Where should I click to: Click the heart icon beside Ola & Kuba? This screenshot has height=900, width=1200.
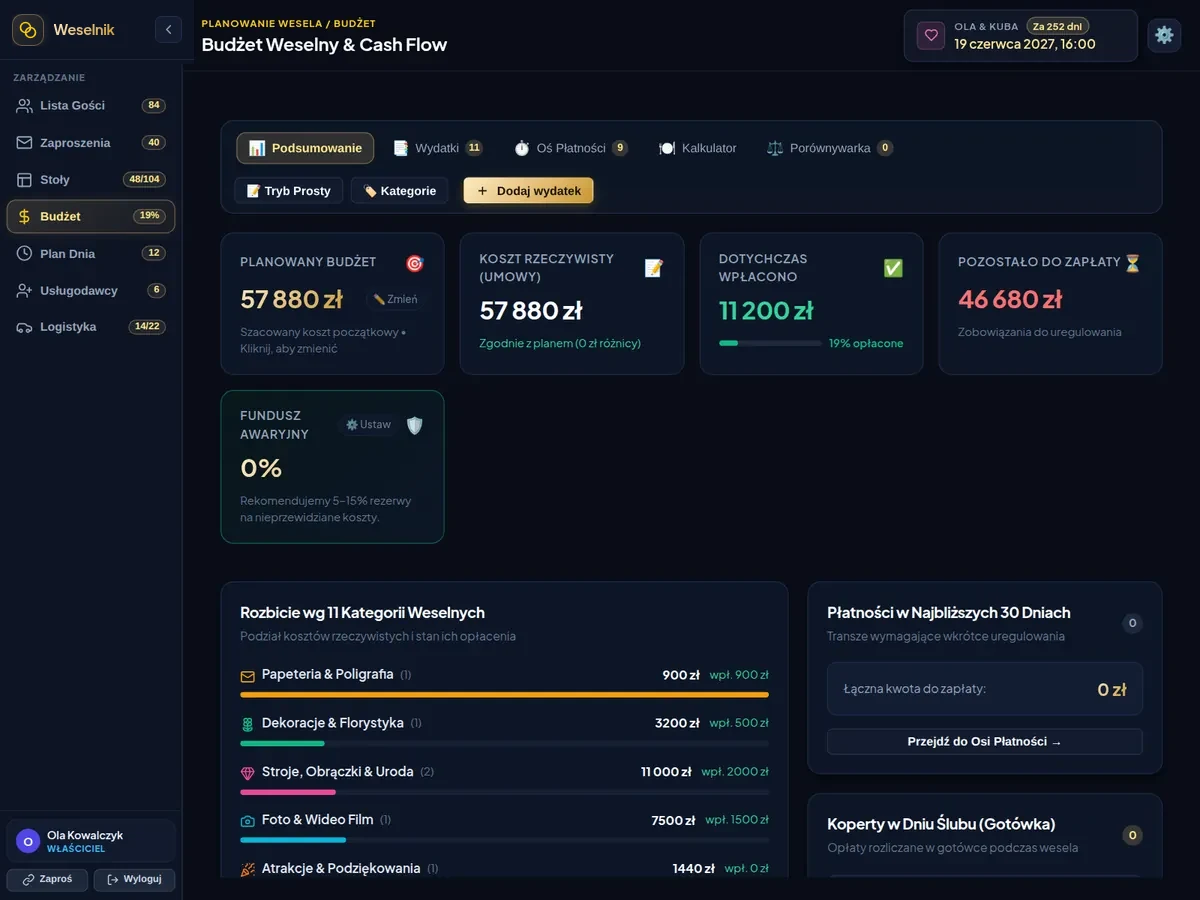931,36
